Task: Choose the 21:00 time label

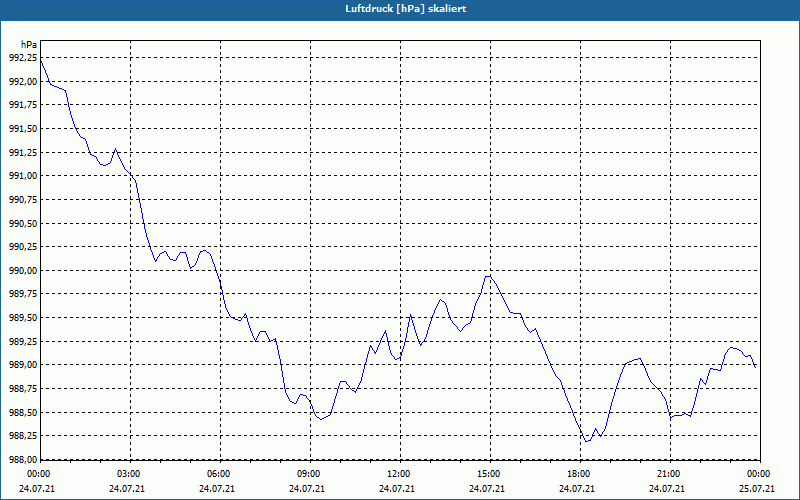Action: click(667, 474)
